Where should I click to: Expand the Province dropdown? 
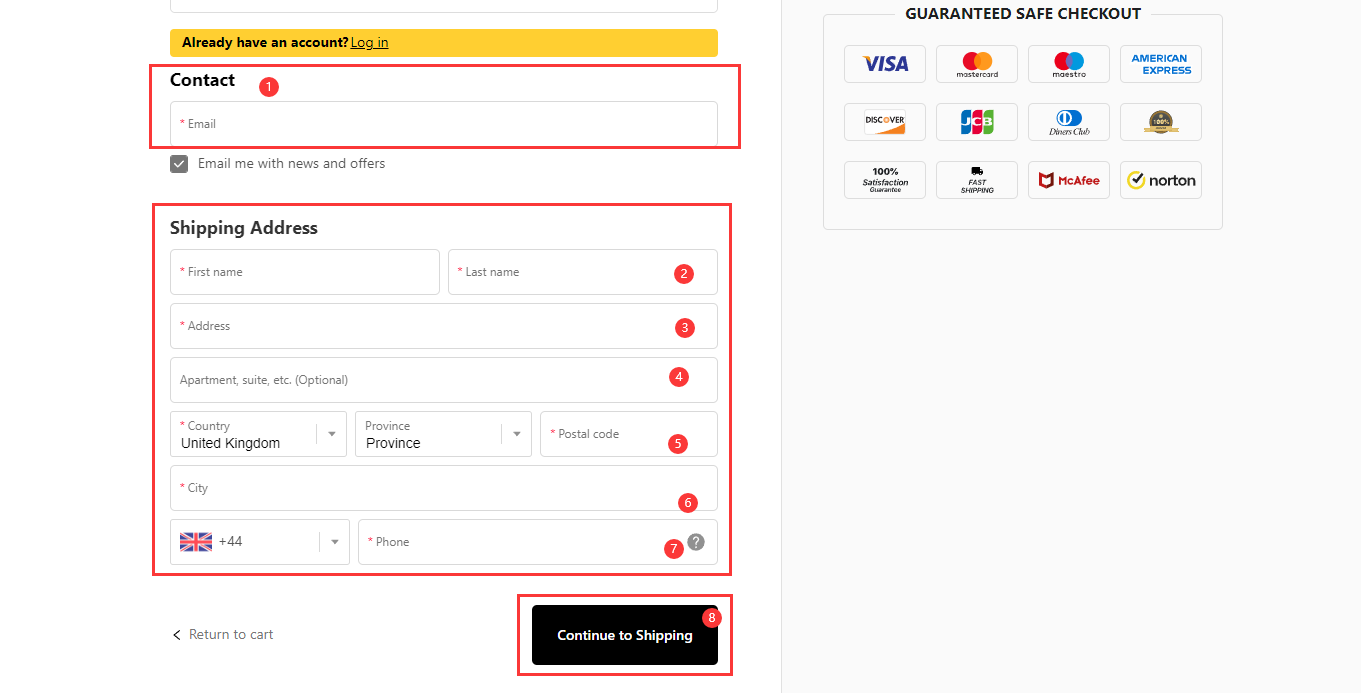(443, 434)
